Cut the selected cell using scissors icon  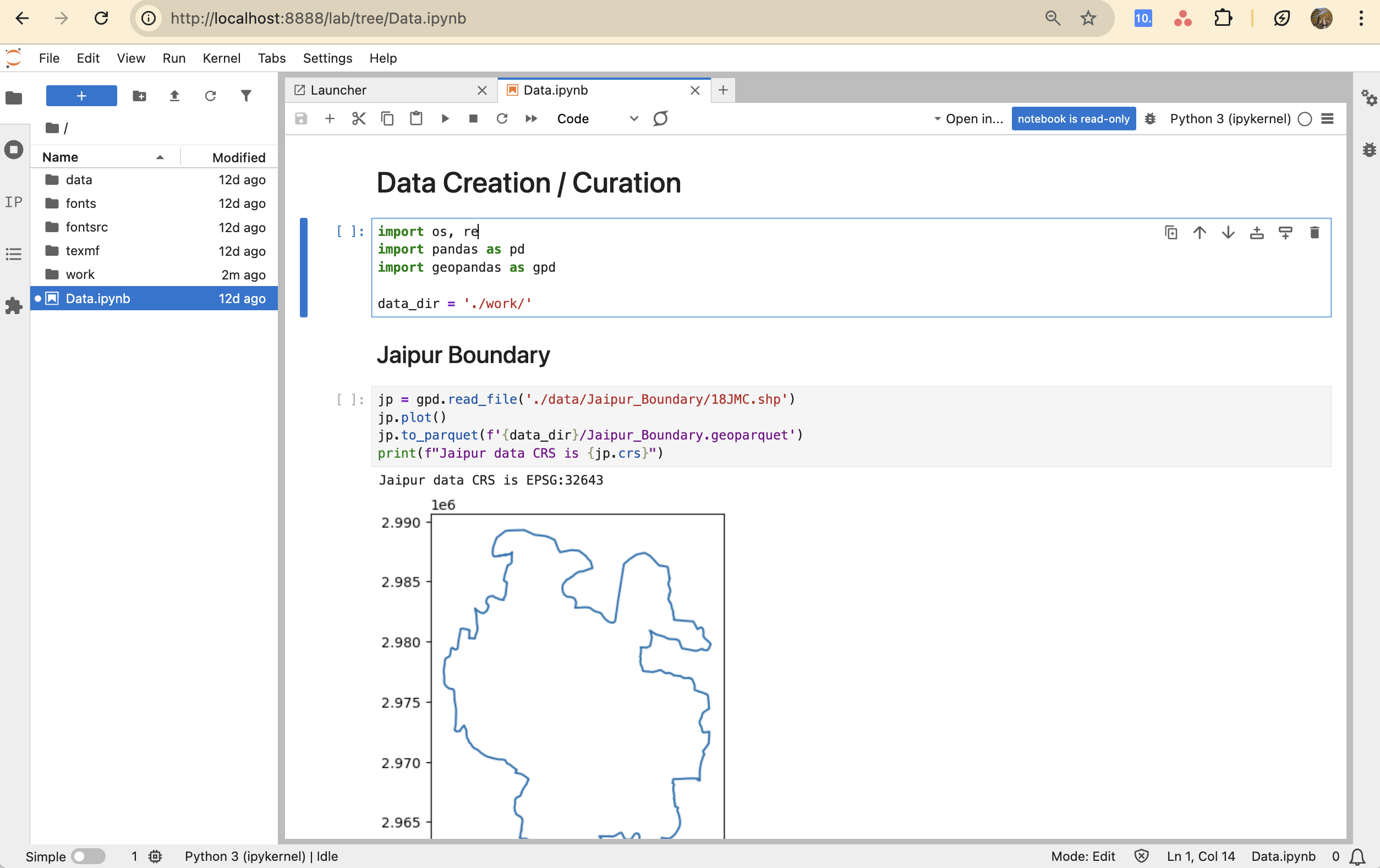pos(359,119)
